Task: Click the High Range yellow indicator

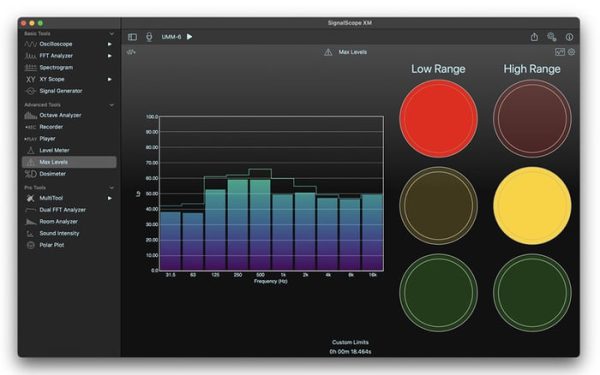Action: point(532,206)
